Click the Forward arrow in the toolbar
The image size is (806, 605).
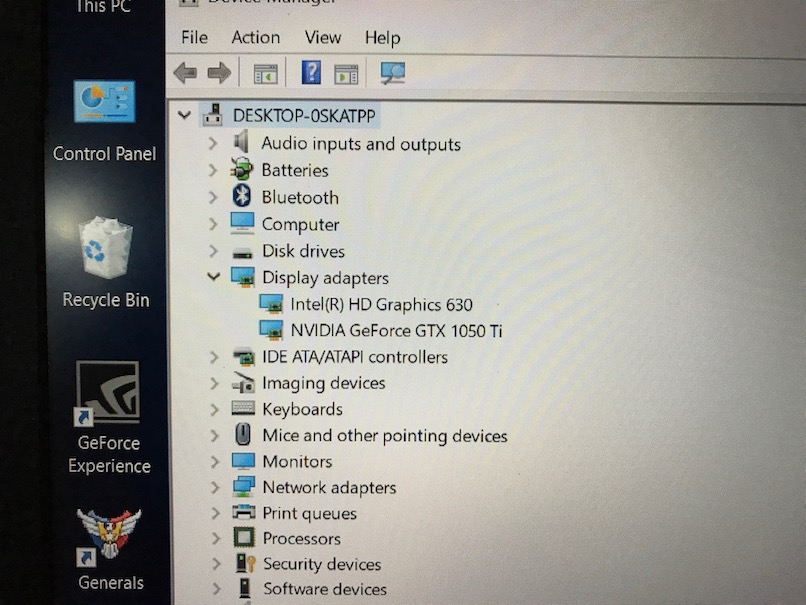219,73
